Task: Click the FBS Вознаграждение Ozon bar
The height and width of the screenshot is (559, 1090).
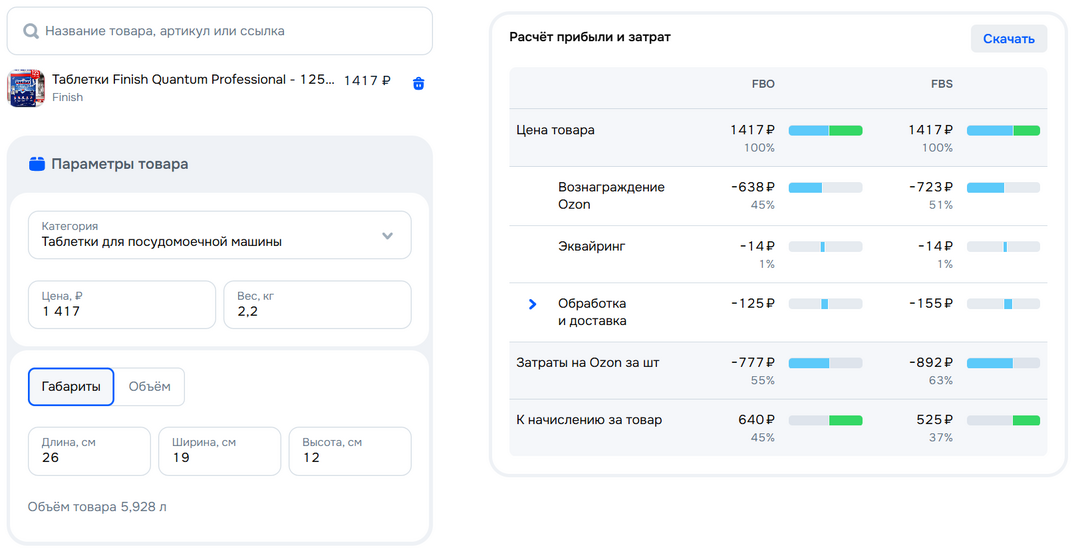Action: [x=1003, y=188]
